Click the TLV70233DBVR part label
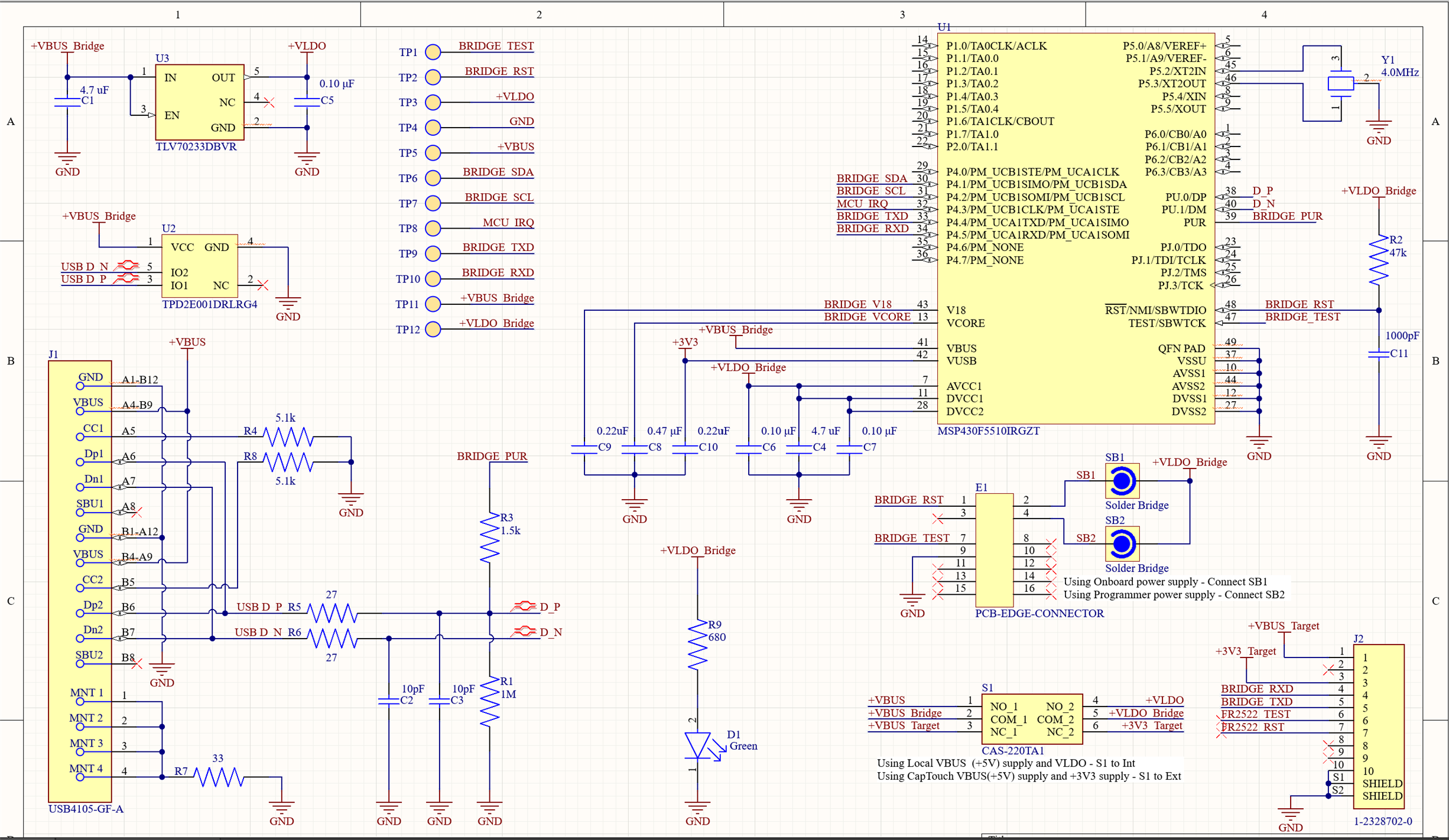 click(x=196, y=147)
